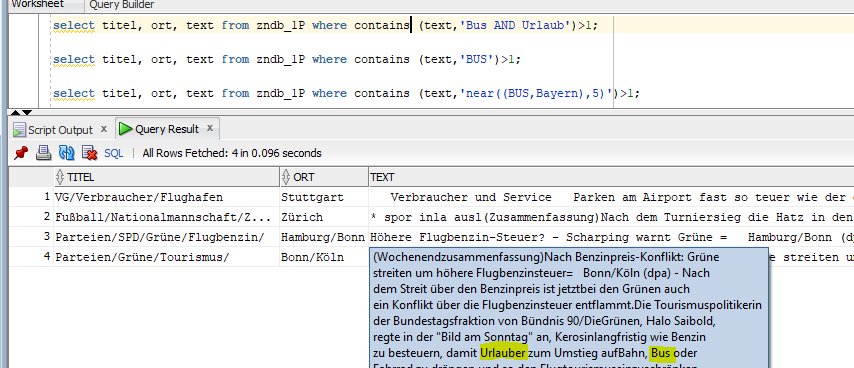Select row number 4 header
This screenshot has height=368, width=854.
(32, 257)
